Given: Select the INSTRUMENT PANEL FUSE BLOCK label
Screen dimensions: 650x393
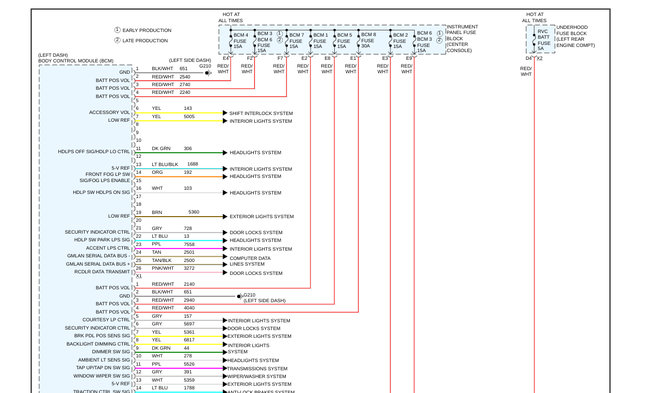Looking at the screenshot, I should click(462, 38).
